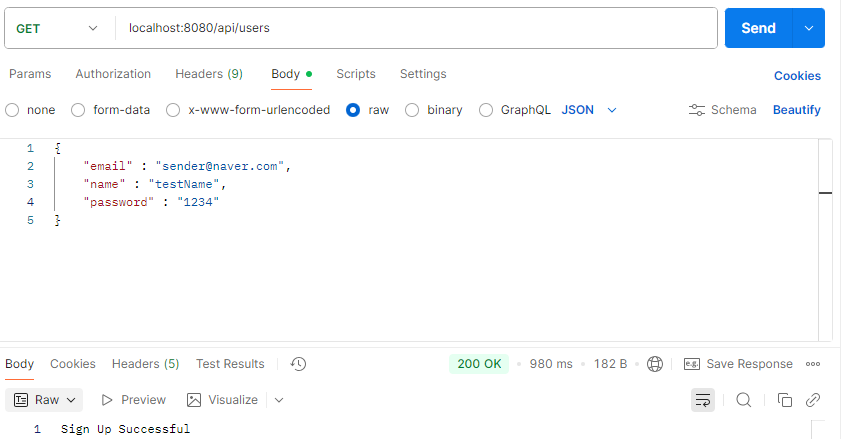
Task: Click the "1234" password value
Action: click(x=198, y=202)
